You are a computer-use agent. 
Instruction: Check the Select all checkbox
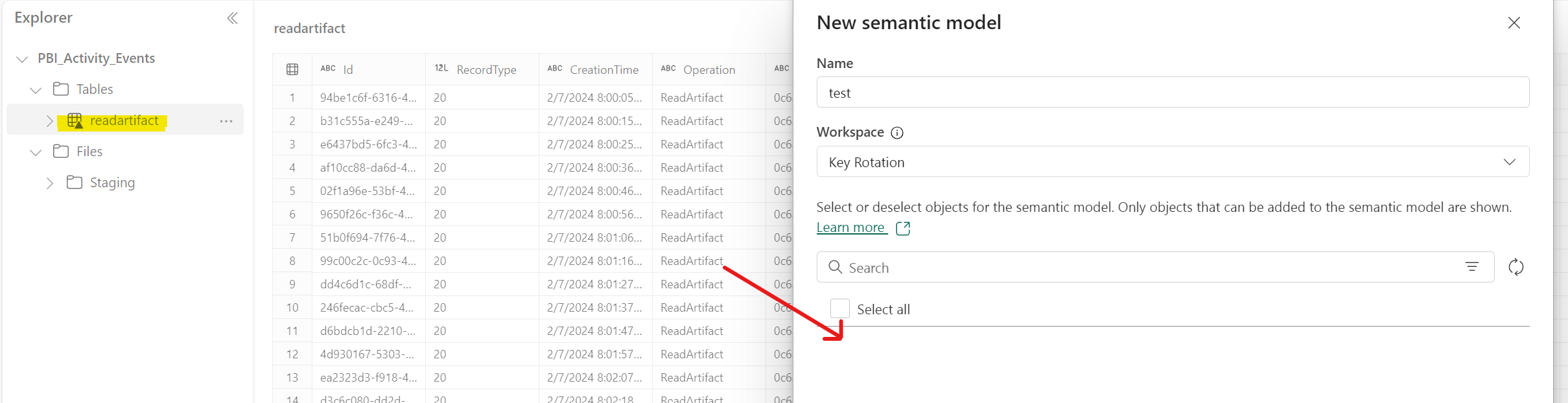(x=840, y=308)
